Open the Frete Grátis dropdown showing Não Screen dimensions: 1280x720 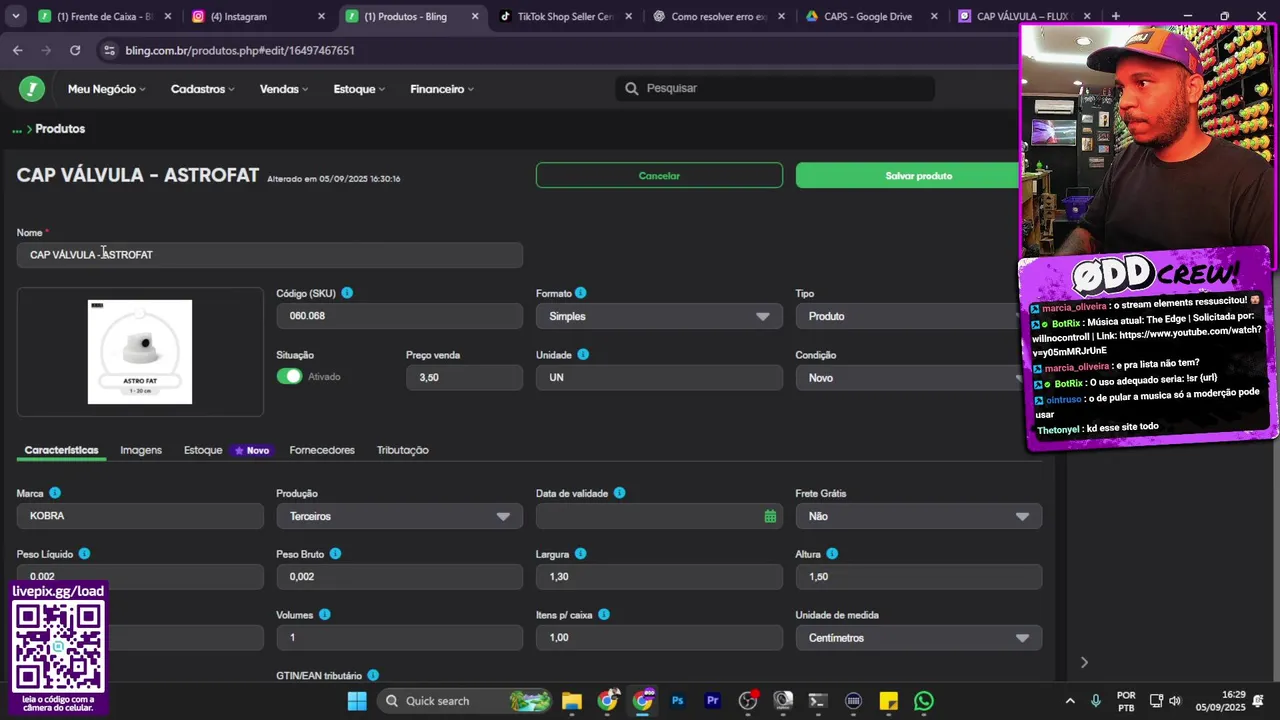(x=919, y=516)
